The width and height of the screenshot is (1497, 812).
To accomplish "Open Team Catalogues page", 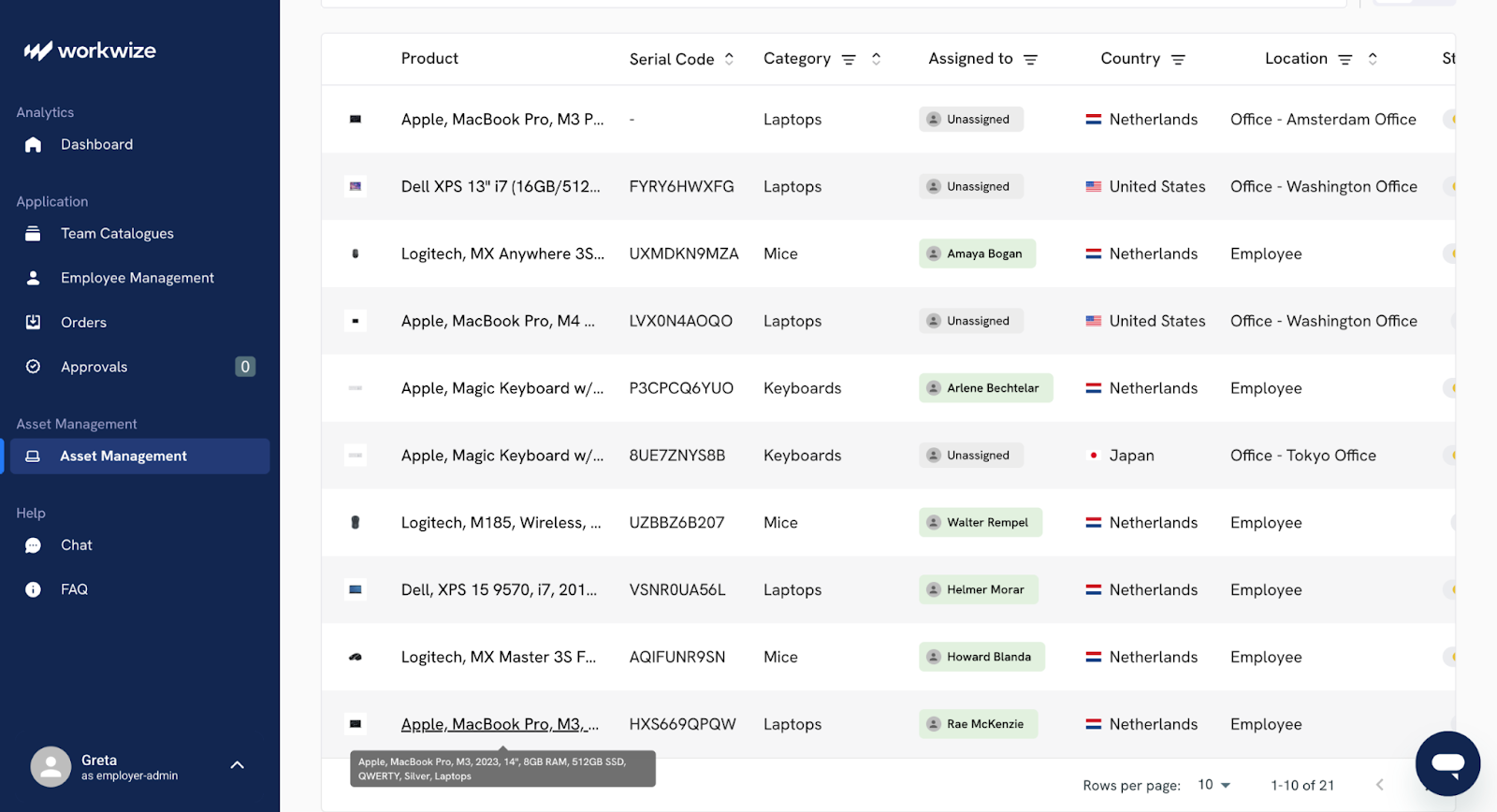I will [117, 234].
